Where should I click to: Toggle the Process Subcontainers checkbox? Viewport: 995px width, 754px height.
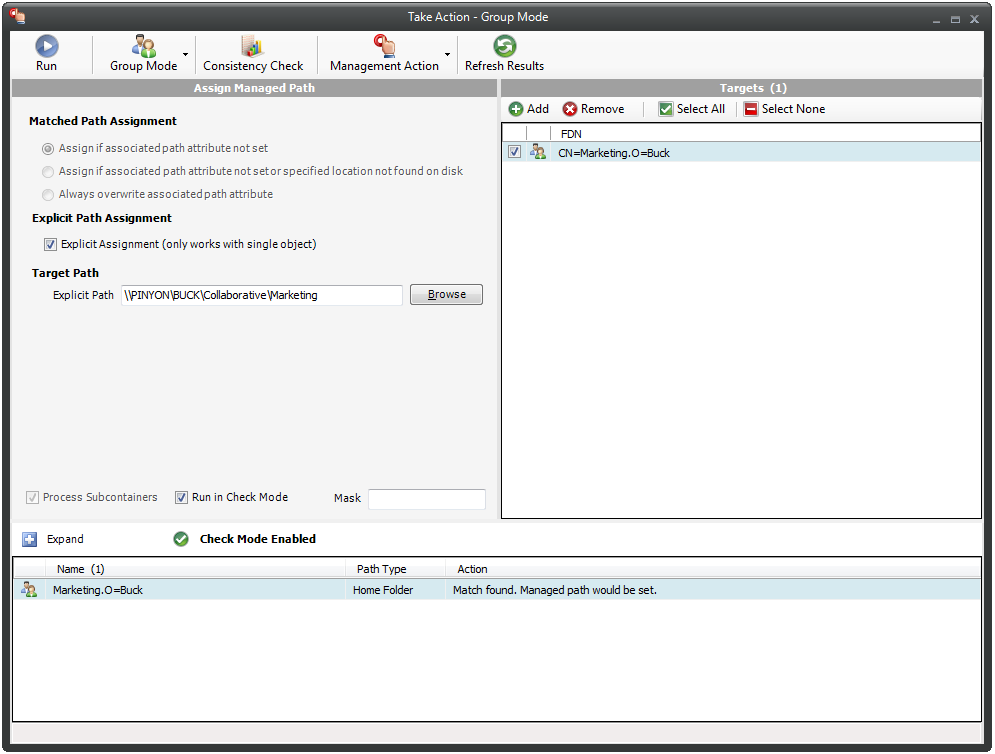click(32, 498)
